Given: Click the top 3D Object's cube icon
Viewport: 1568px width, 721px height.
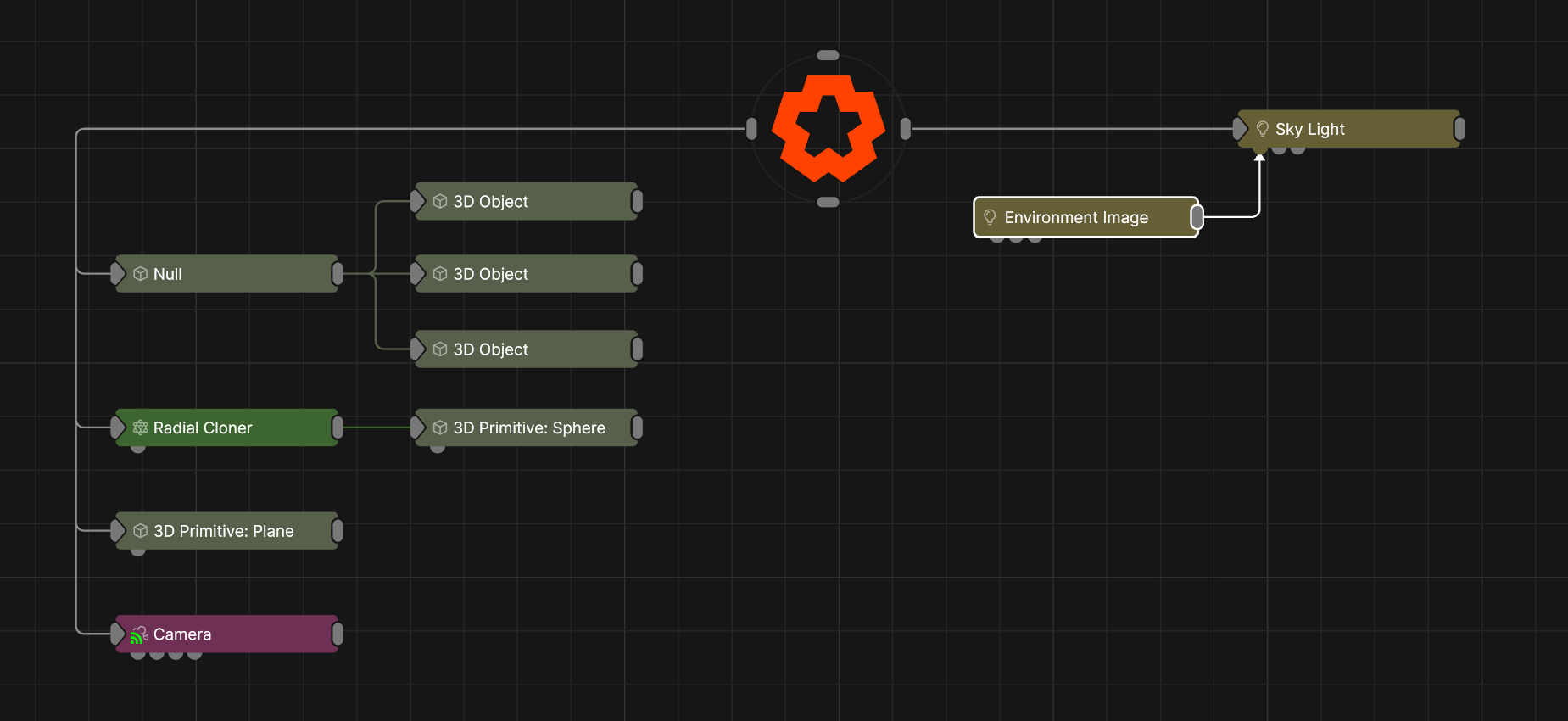Looking at the screenshot, I should point(440,201).
